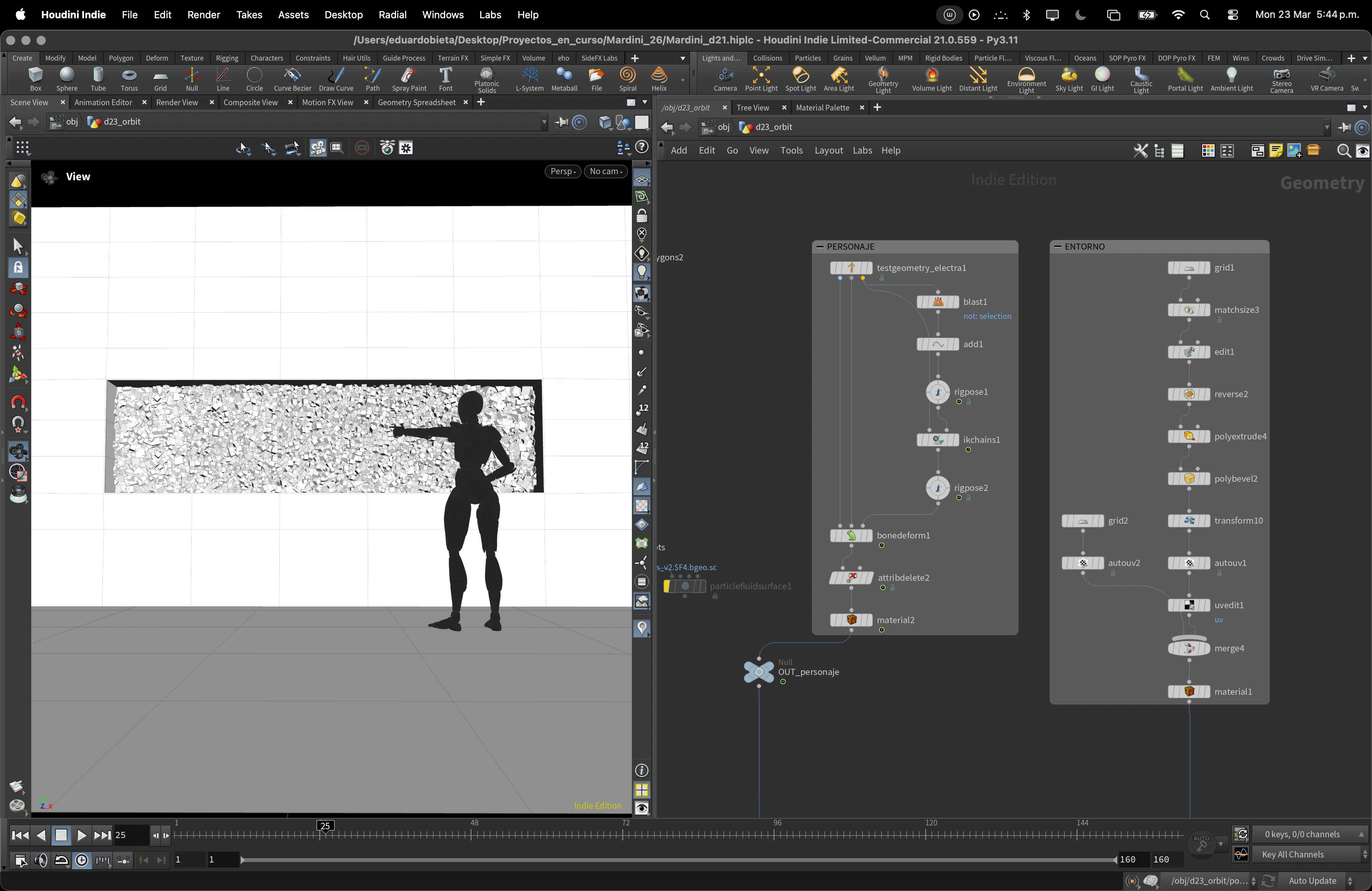Add a Camera from the shelf

[x=724, y=78]
